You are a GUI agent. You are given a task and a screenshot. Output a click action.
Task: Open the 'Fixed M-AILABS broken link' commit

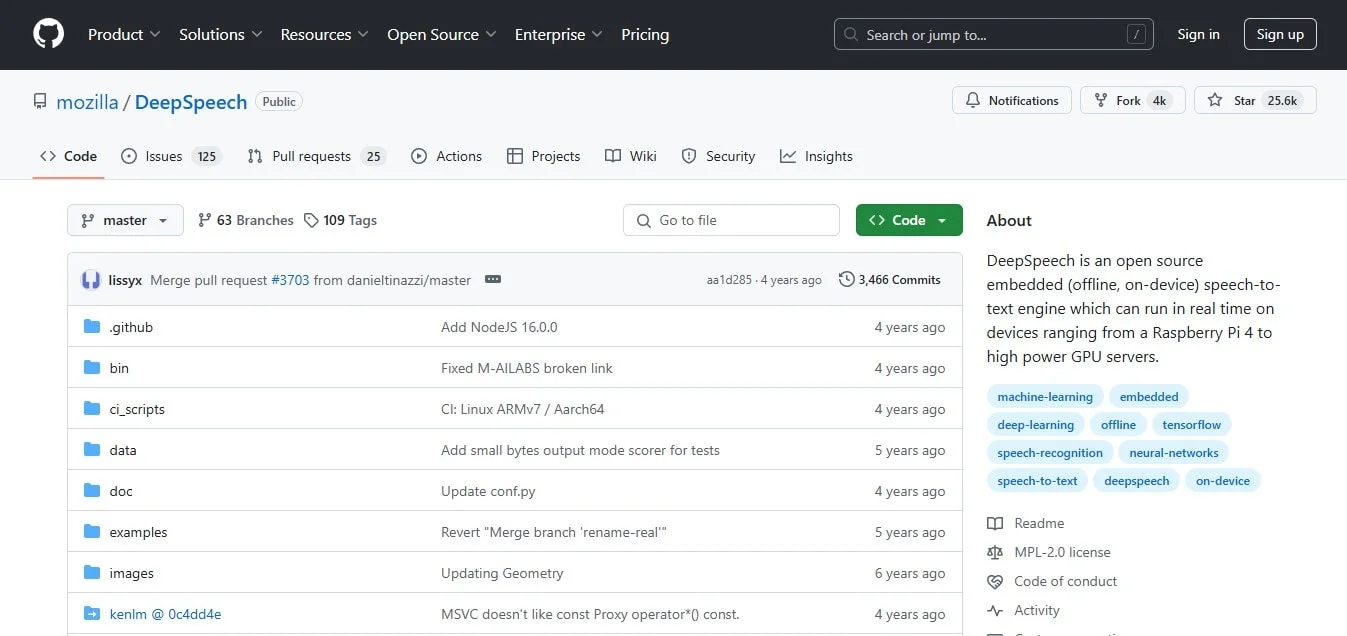527,368
